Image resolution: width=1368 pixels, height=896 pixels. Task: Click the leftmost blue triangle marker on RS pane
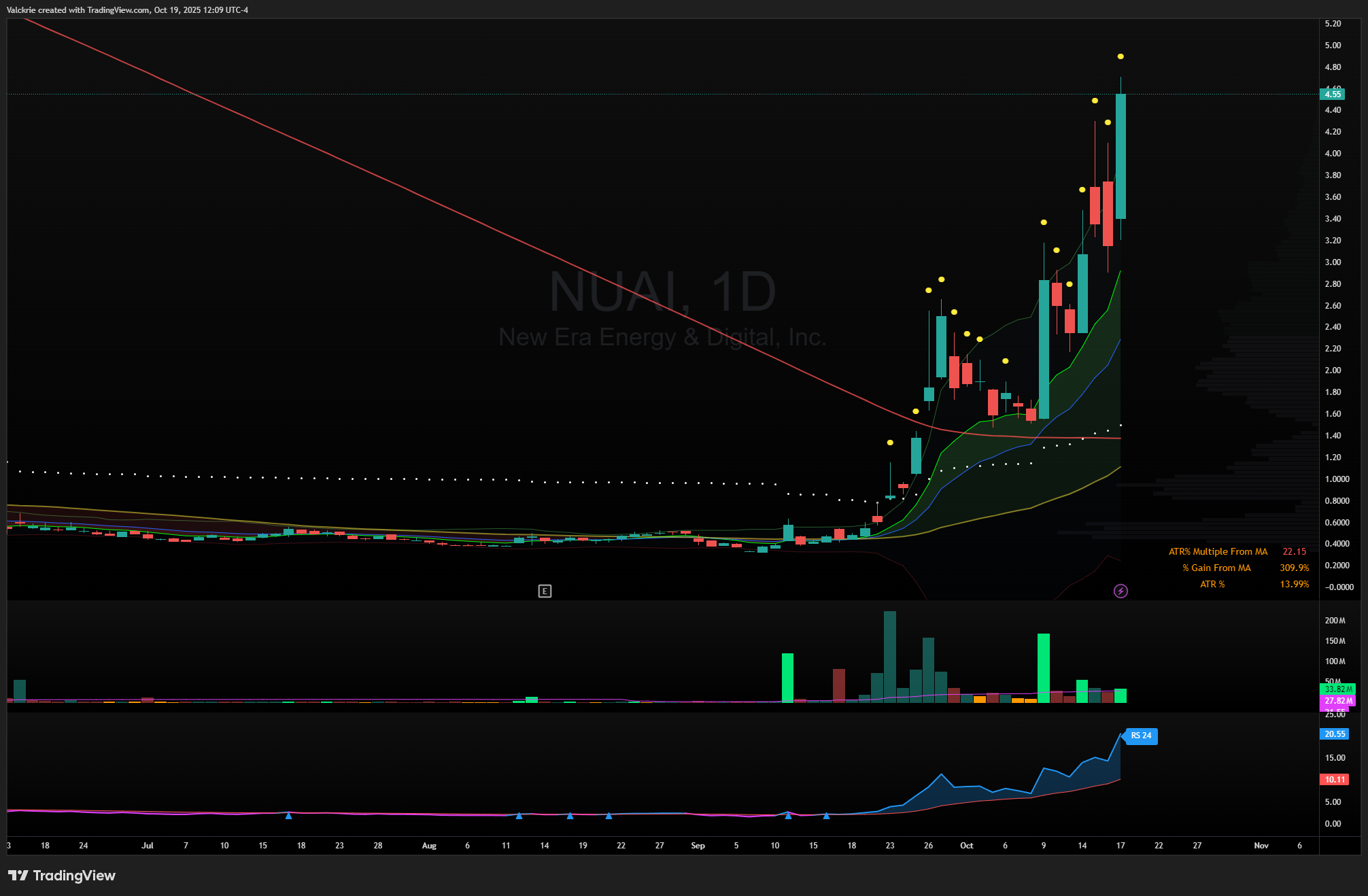click(x=288, y=815)
